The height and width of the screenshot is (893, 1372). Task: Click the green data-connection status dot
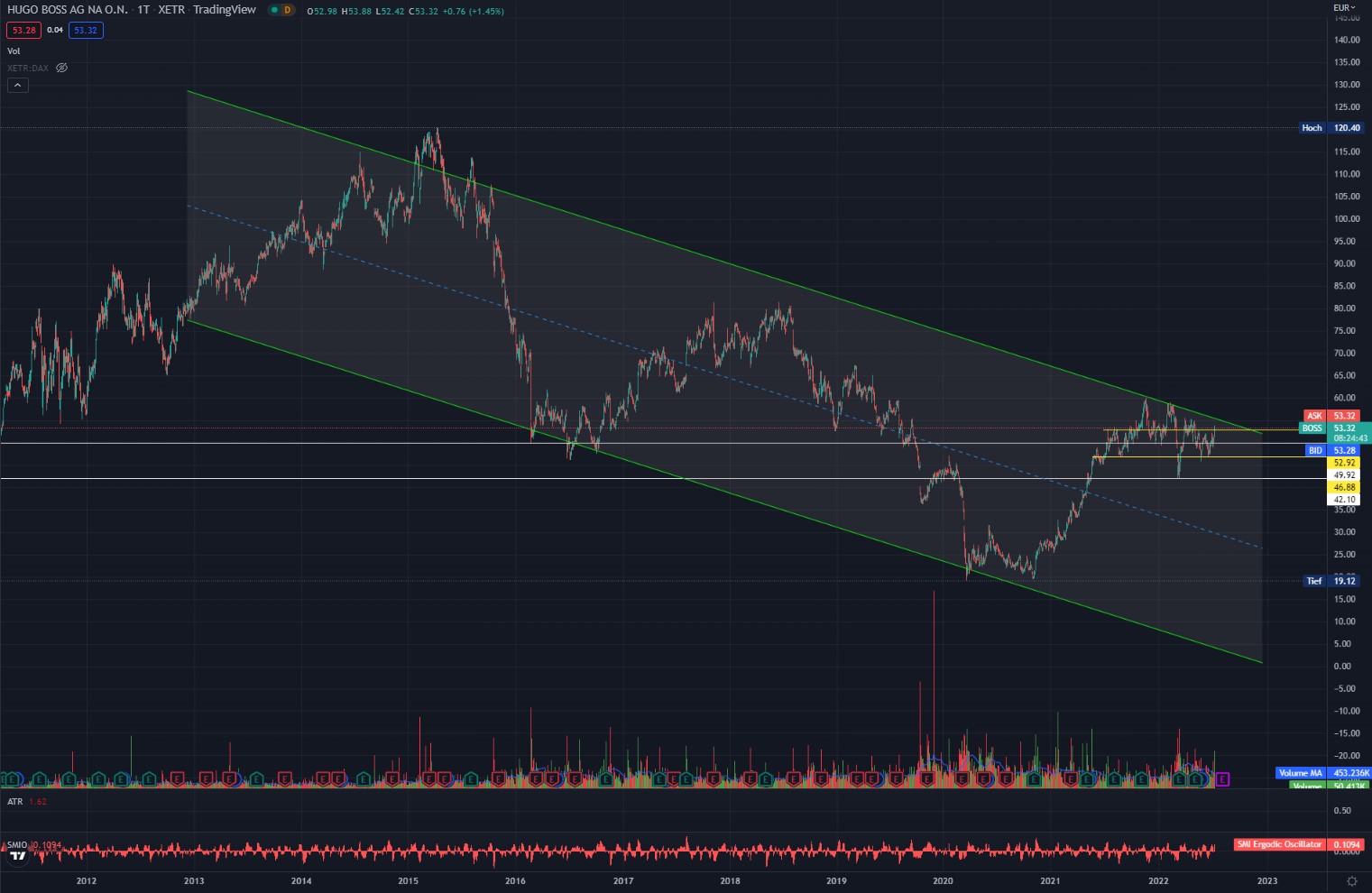[275, 10]
